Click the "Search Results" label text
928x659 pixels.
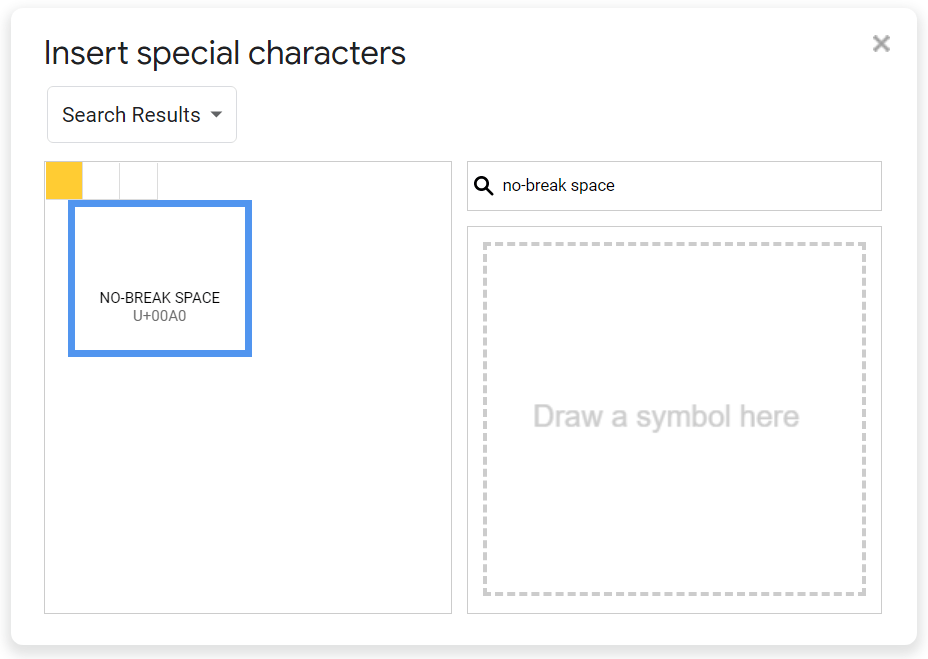131,115
